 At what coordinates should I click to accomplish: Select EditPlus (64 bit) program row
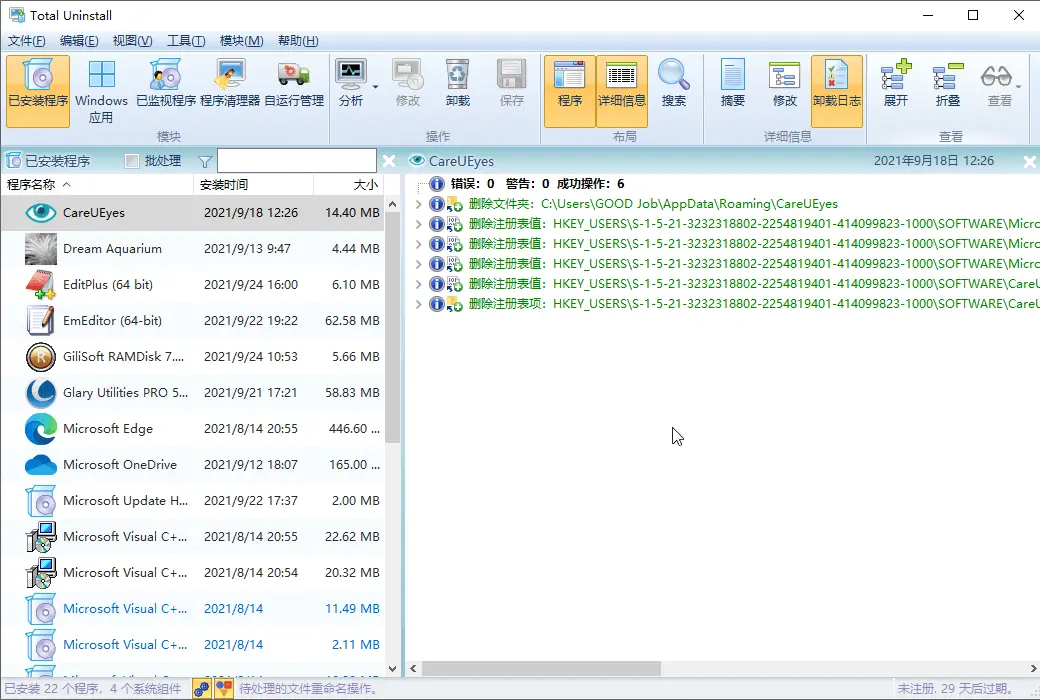(x=192, y=285)
